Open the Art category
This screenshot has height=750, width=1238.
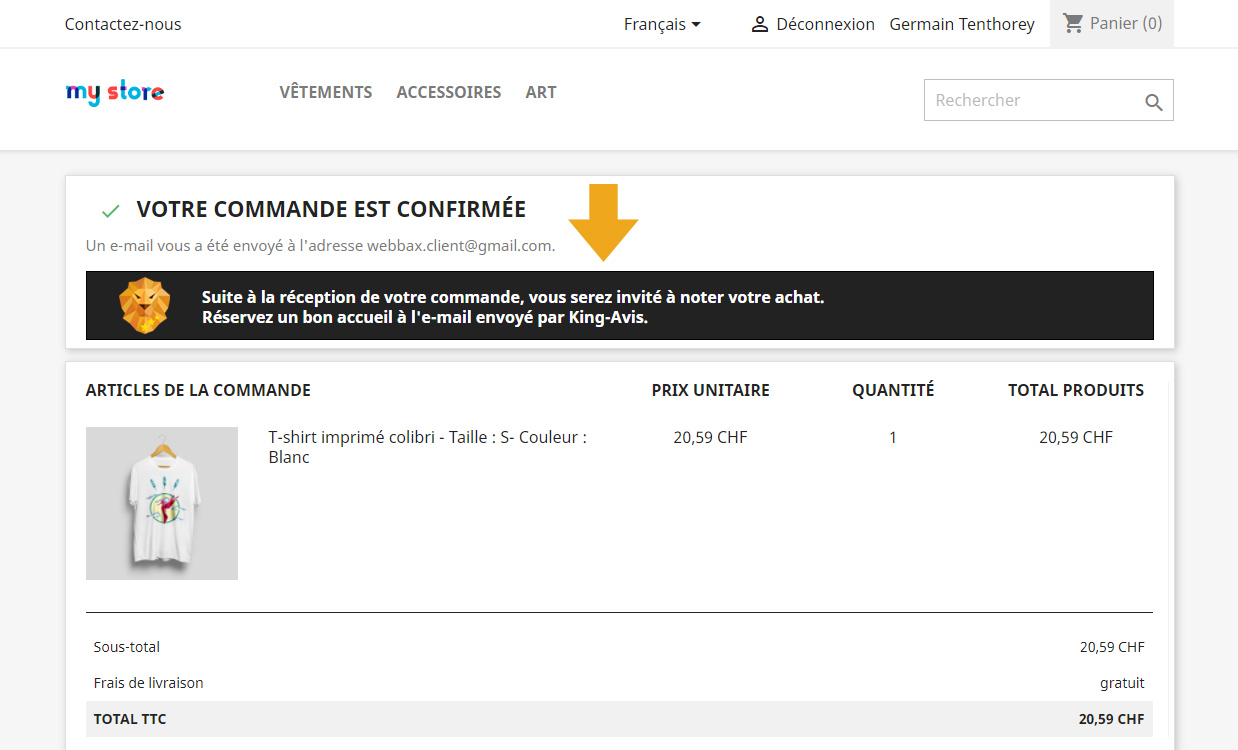coord(541,92)
